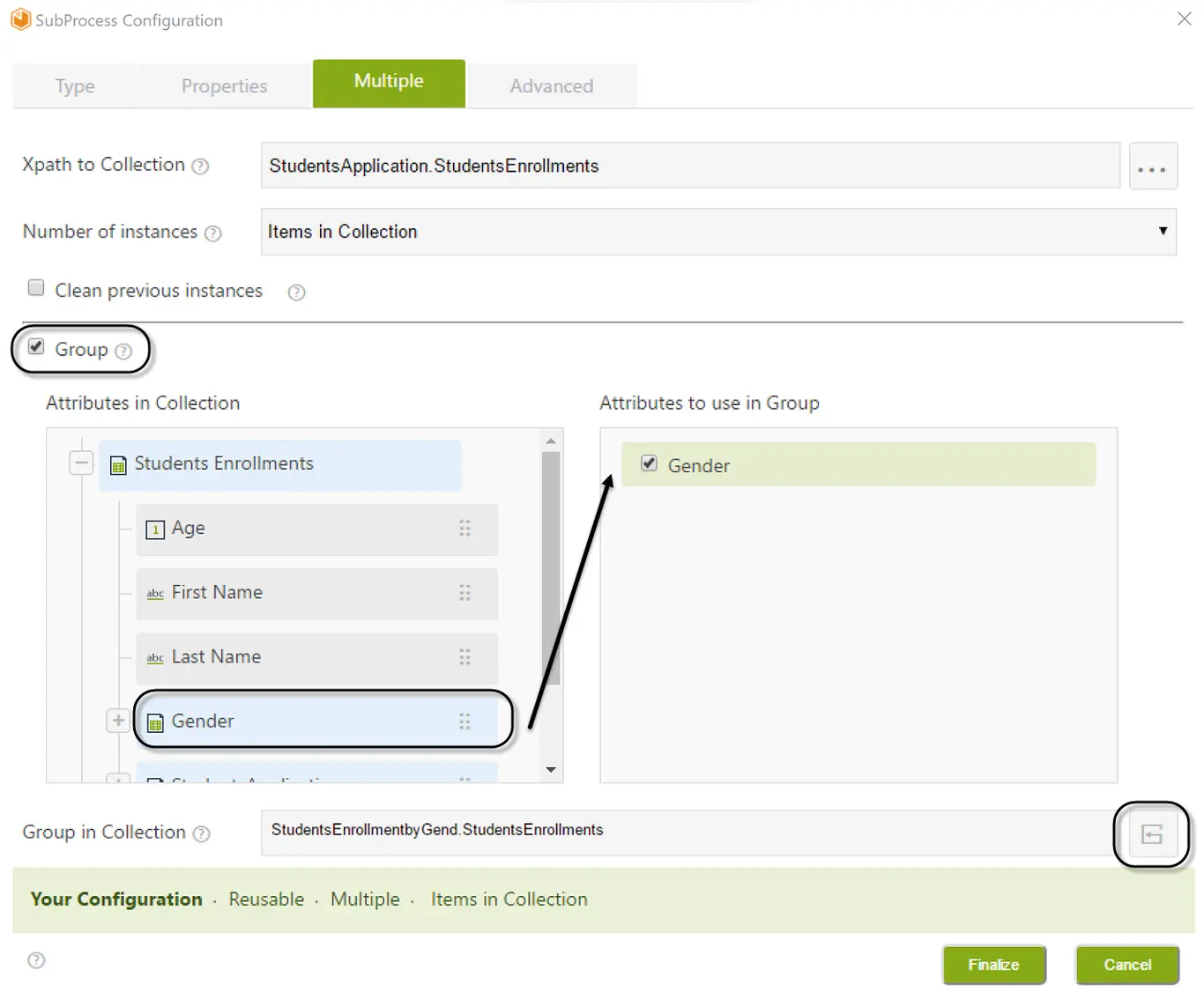The image size is (1204, 992).
Task: Click 'Items in Collection' in configuration summary
Action: point(509,899)
